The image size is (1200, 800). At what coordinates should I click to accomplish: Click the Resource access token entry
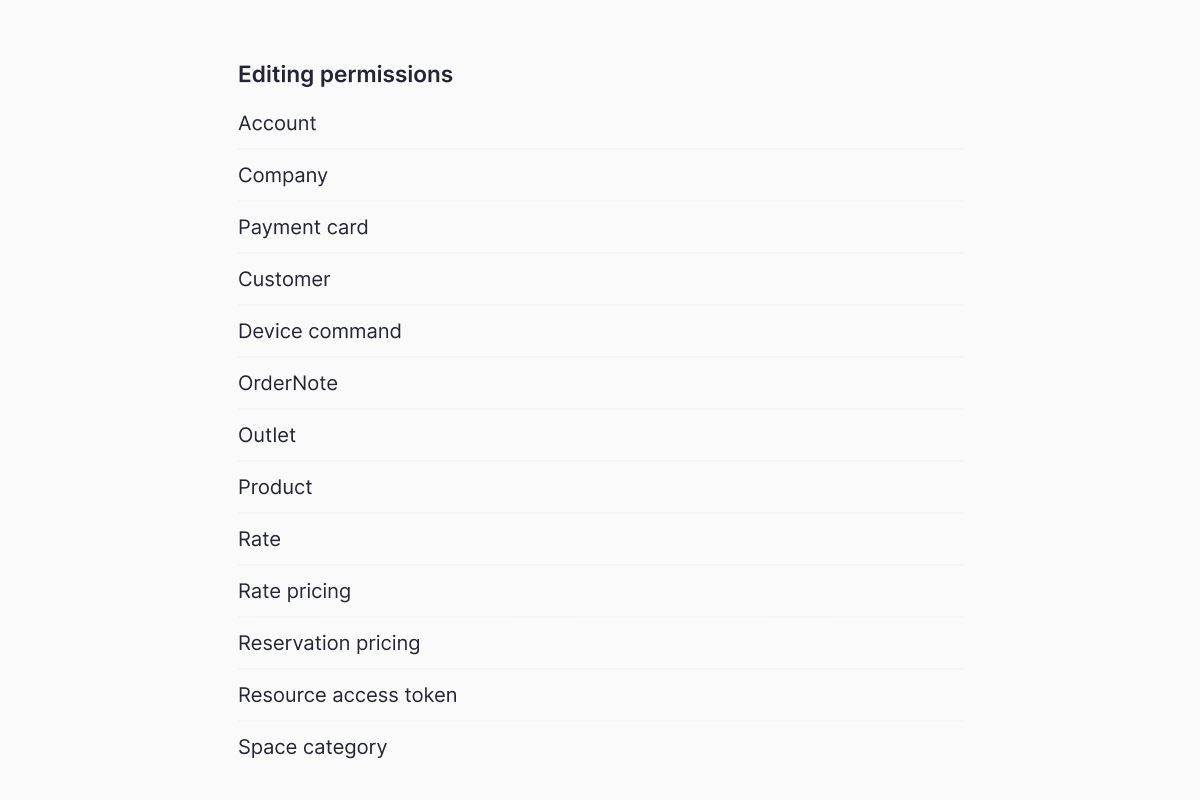click(x=600, y=696)
